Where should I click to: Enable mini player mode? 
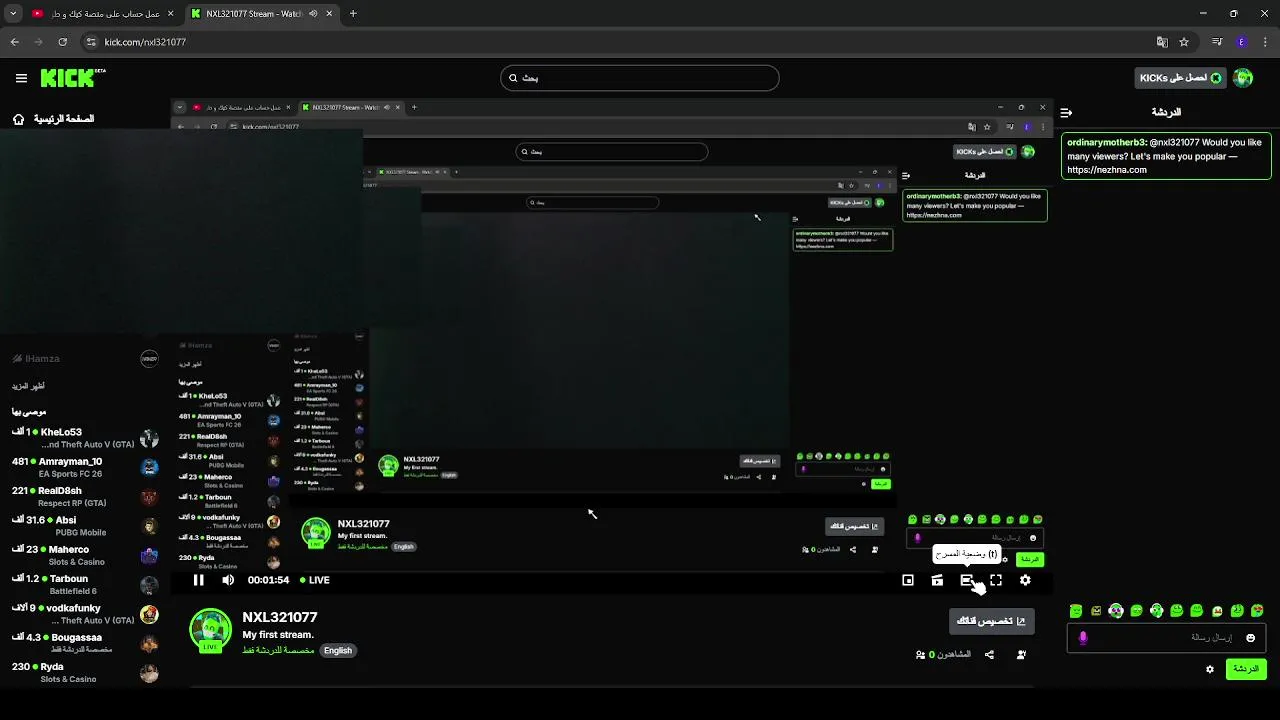click(x=908, y=580)
